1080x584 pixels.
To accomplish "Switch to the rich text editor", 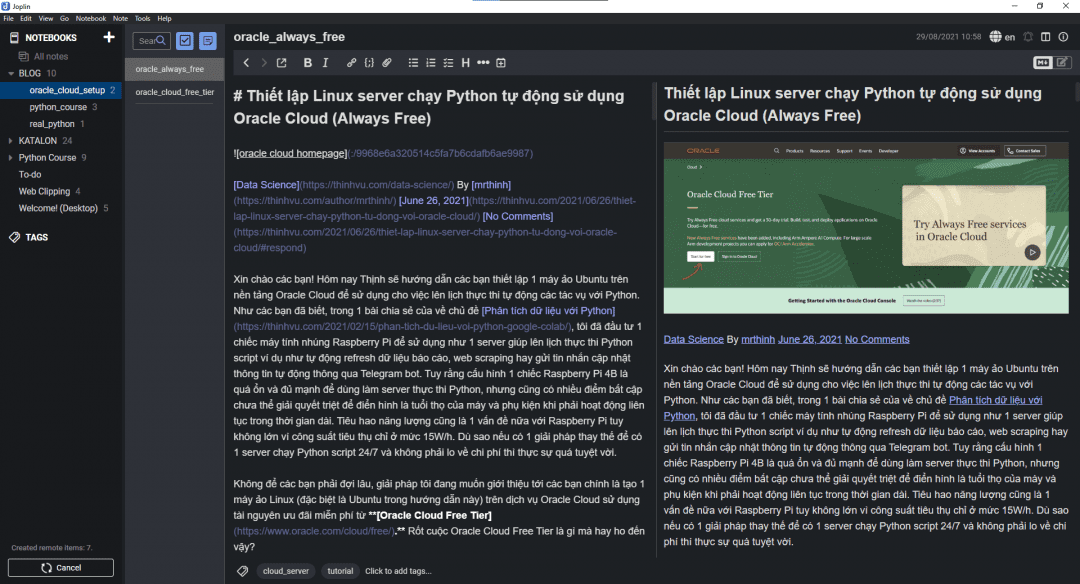I will (1062, 63).
